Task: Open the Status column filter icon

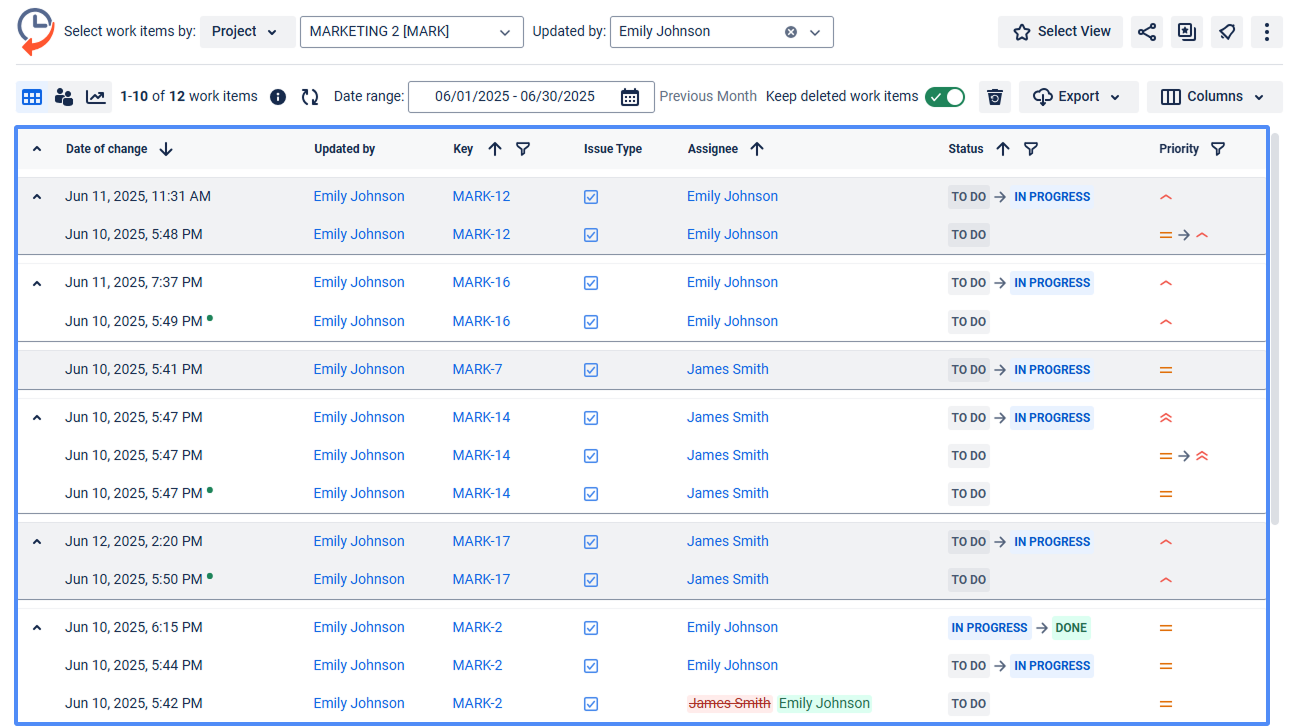Action: pyautogui.click(x=1031, y=149)
